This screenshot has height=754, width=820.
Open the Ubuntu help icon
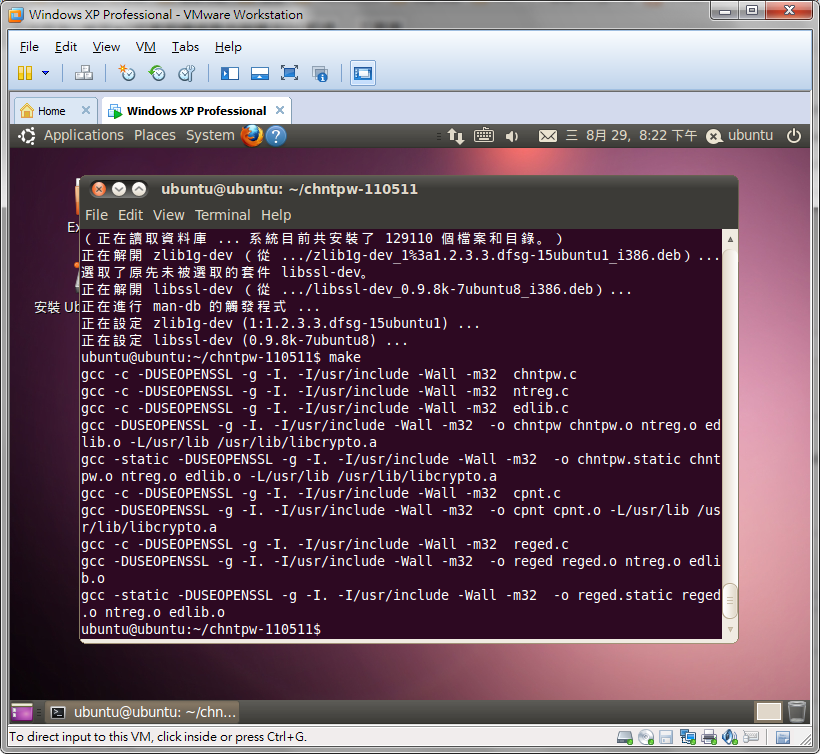tap(276, 136)
